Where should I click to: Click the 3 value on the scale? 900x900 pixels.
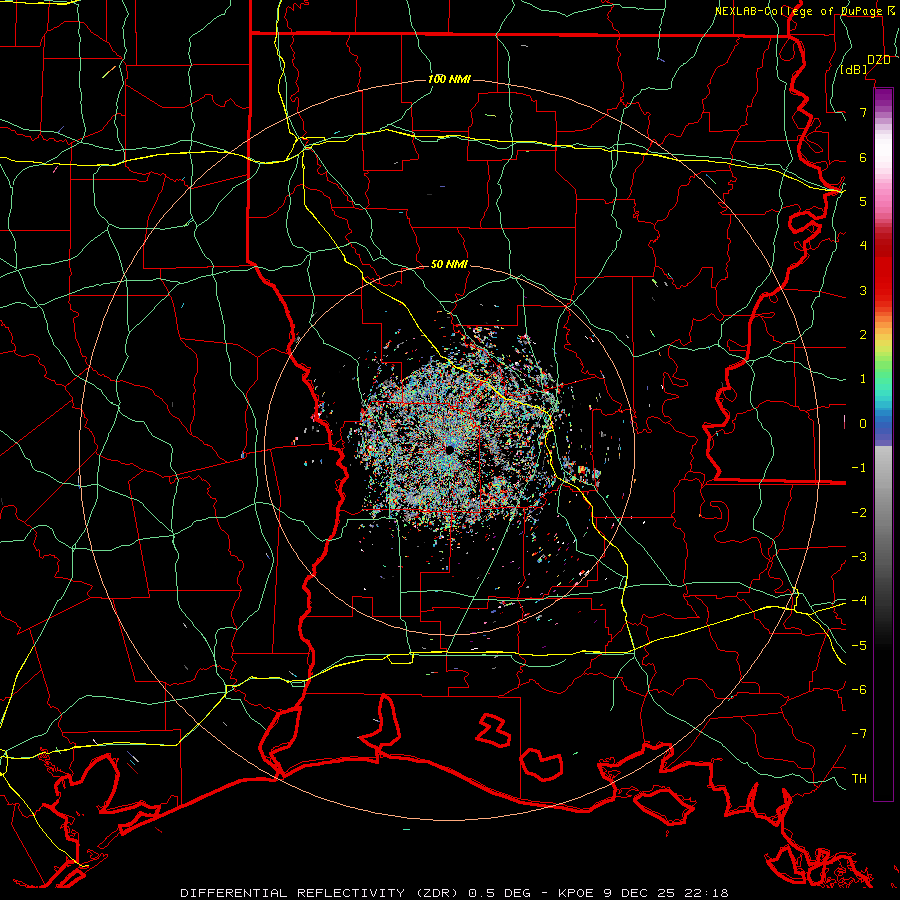(863, 290)
